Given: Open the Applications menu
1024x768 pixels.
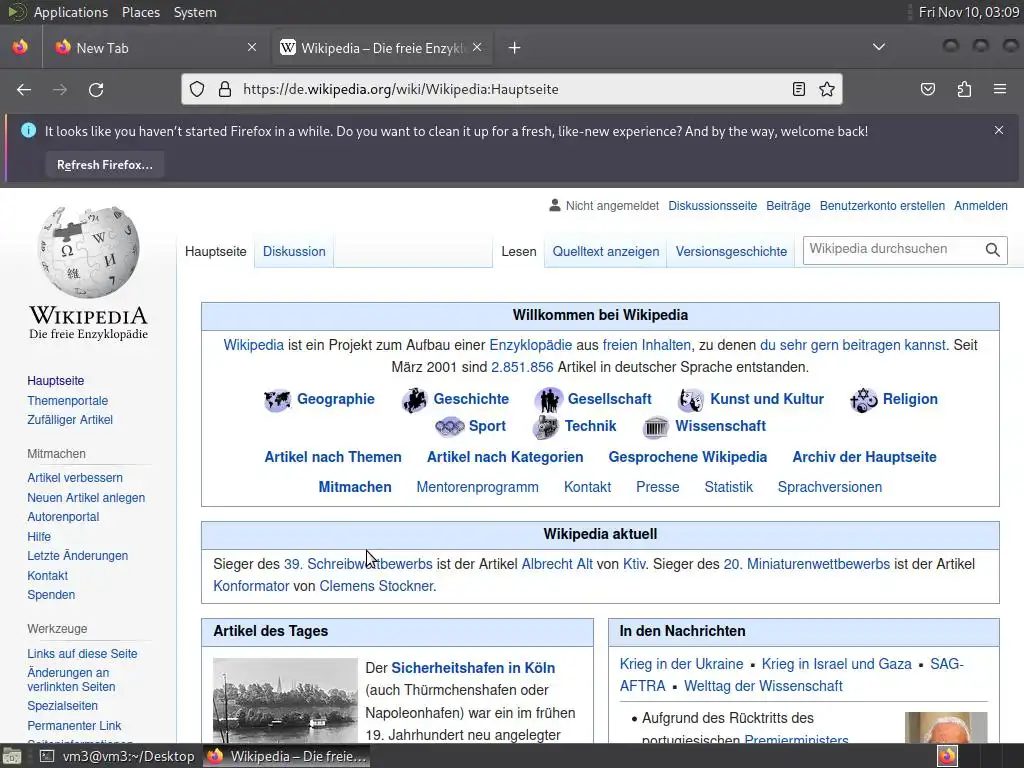Looking at the screenshot, I should click(71, 12).
